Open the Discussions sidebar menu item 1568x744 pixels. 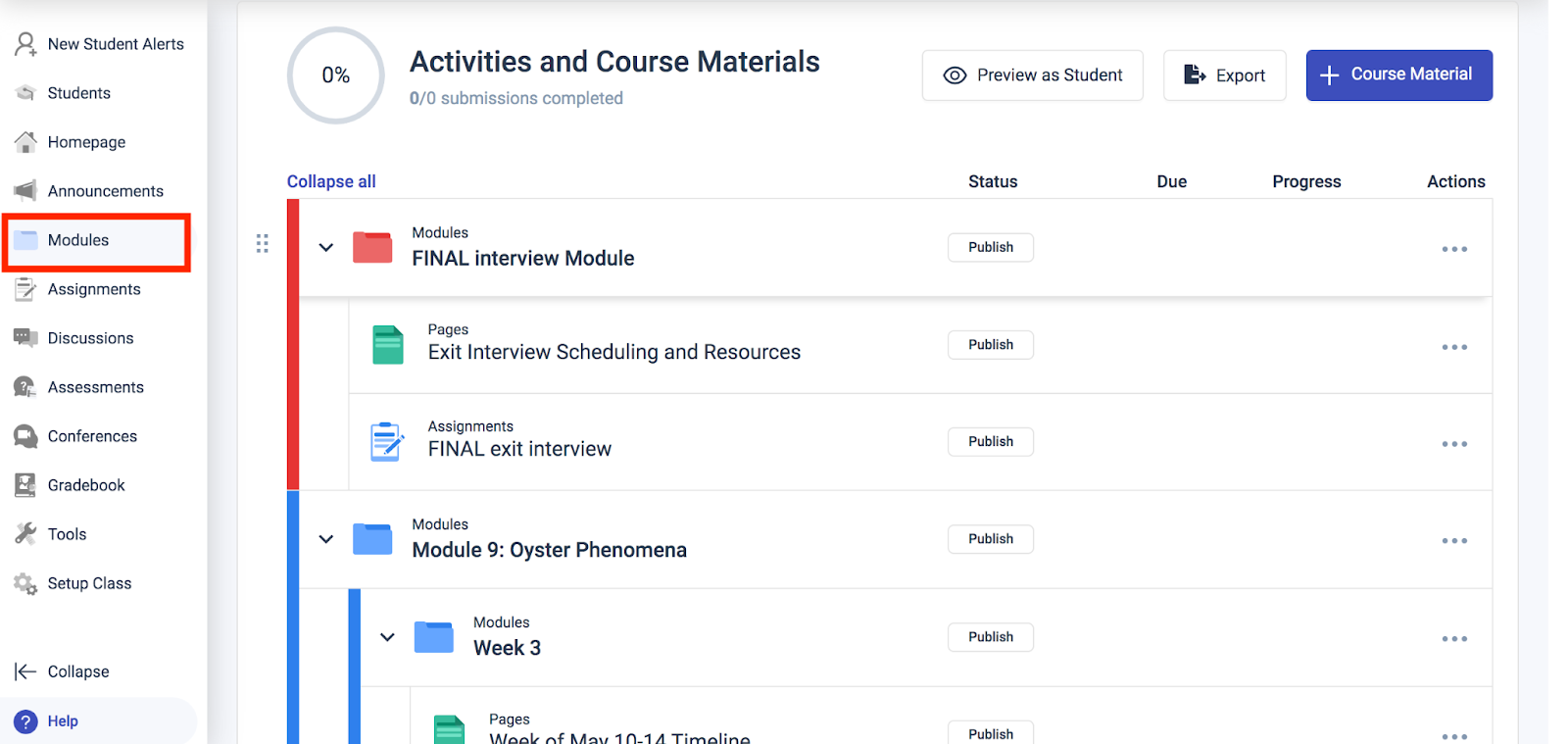pyautogui.click(x=90, y=338)
